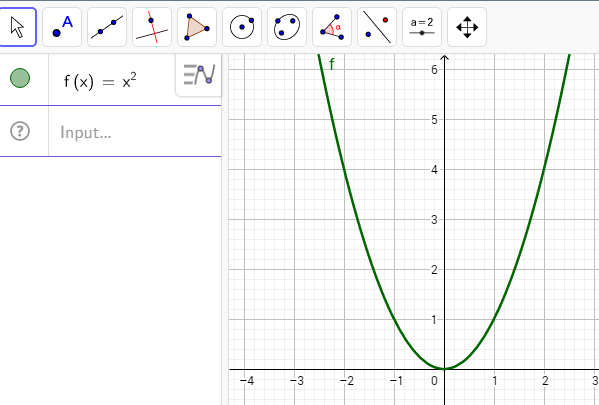Click the Input field in Algebra view
Screen dimensions: 599x405
coord(135,132)
